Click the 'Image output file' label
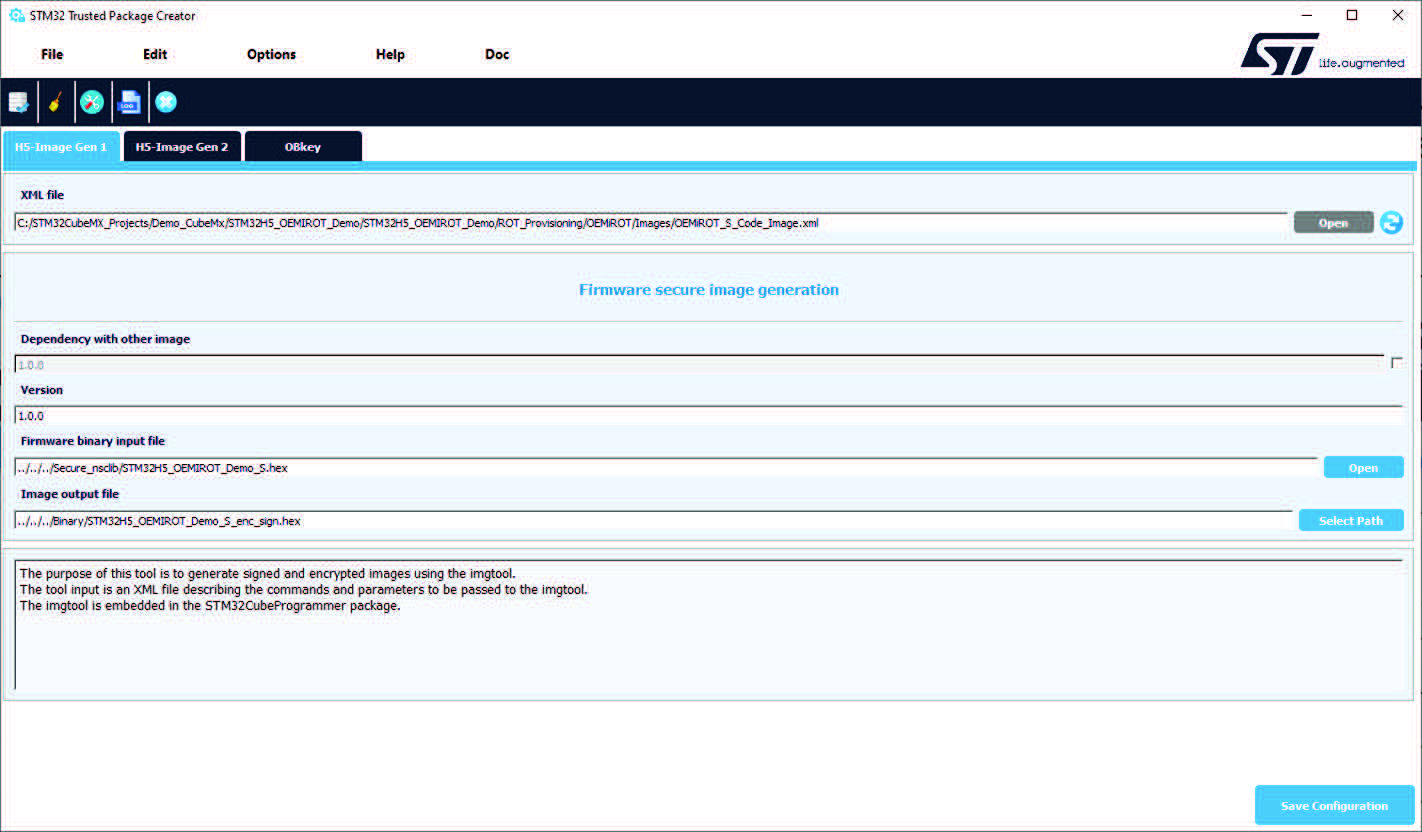 (x=70, y=494)
